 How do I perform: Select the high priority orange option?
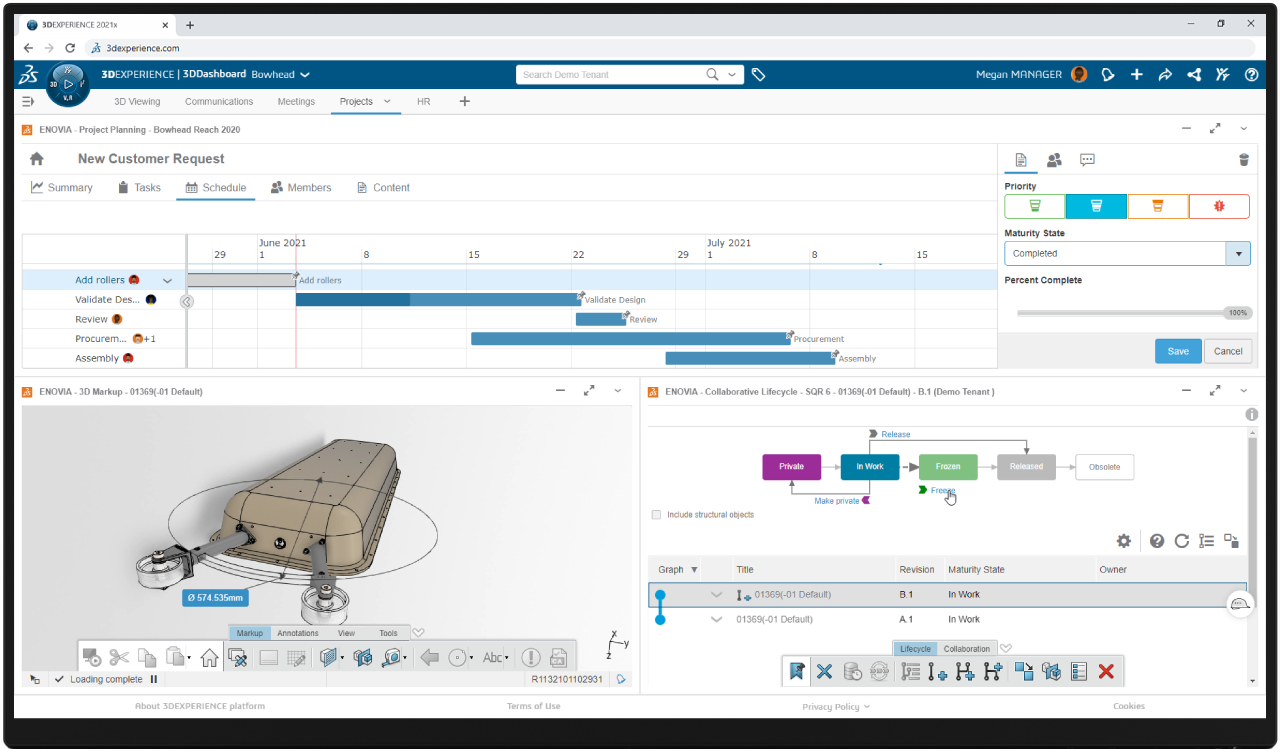[1158, 206]
